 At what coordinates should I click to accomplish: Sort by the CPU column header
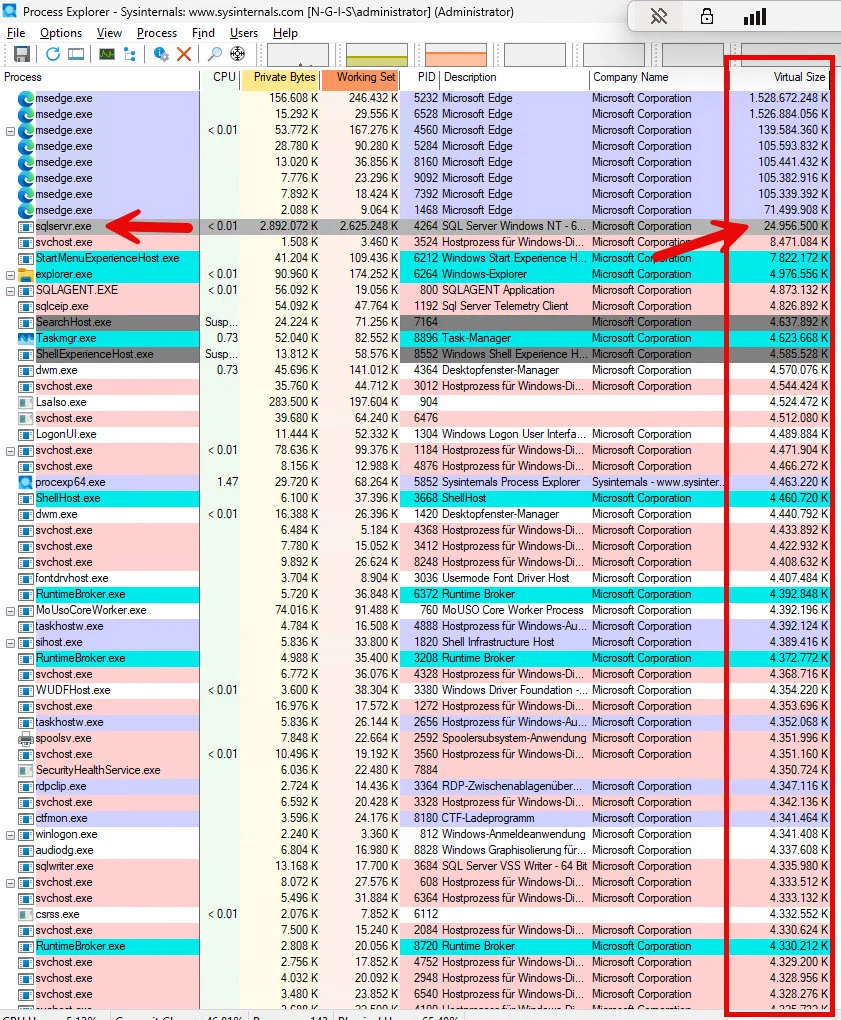[x=220, y=77]
